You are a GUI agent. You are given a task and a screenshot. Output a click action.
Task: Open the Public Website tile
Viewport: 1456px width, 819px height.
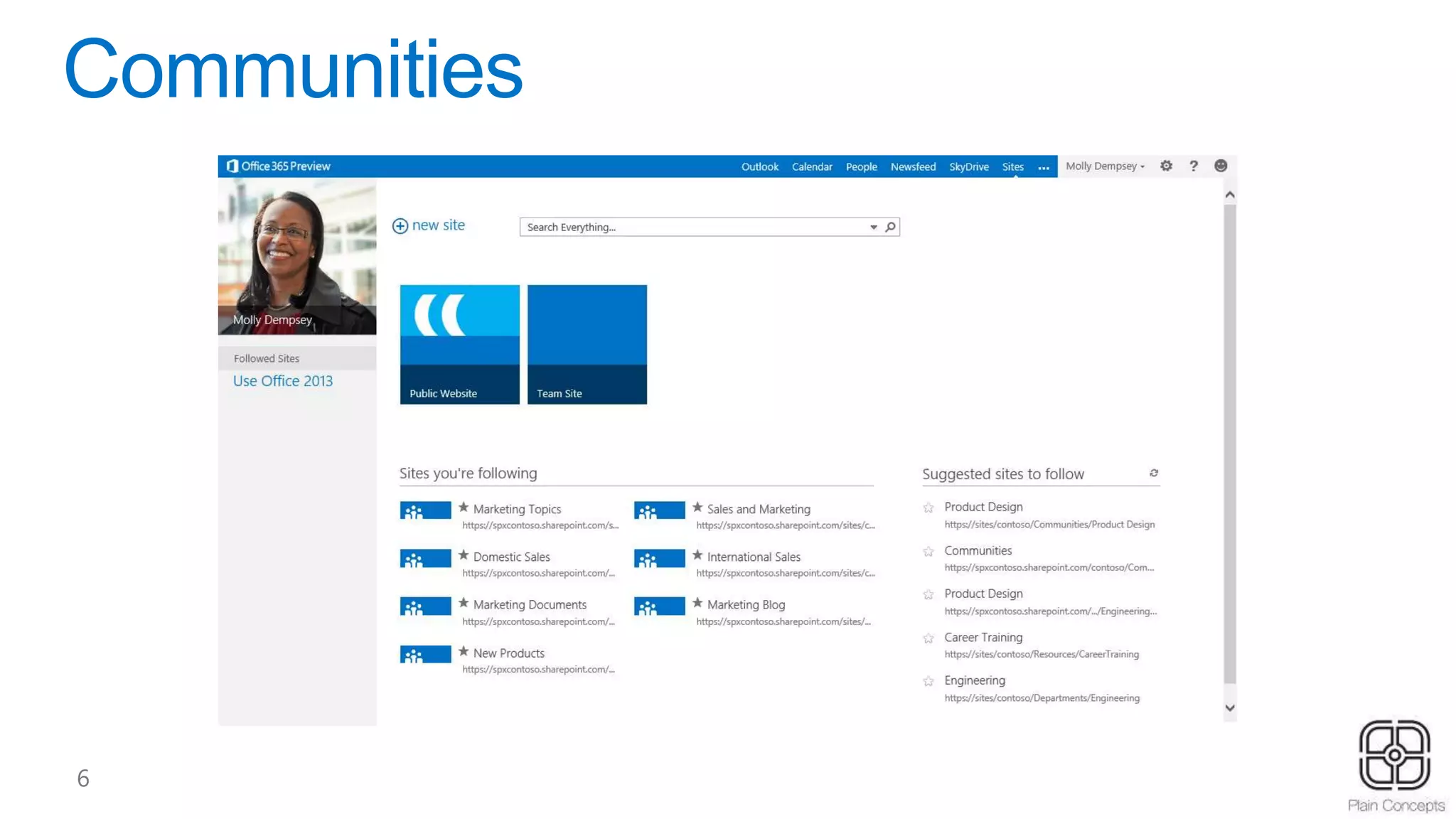(459, 344)
